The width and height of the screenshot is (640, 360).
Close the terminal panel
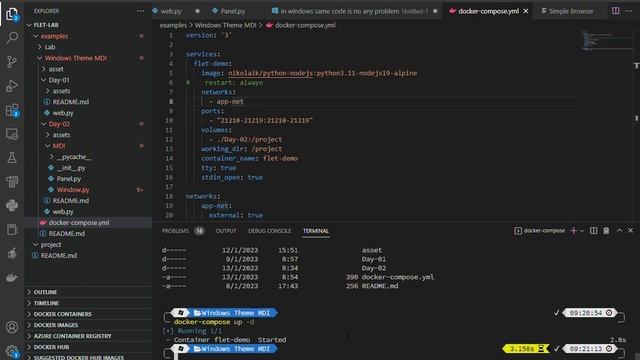point(631,231)
